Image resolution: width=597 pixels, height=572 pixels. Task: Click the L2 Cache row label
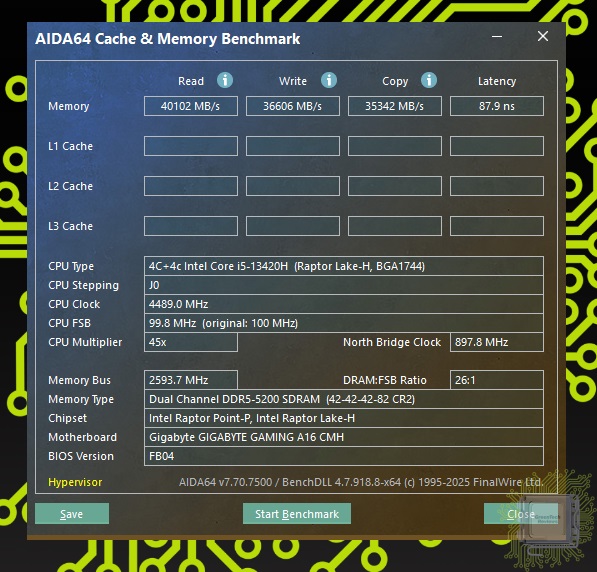click(70, 186)
